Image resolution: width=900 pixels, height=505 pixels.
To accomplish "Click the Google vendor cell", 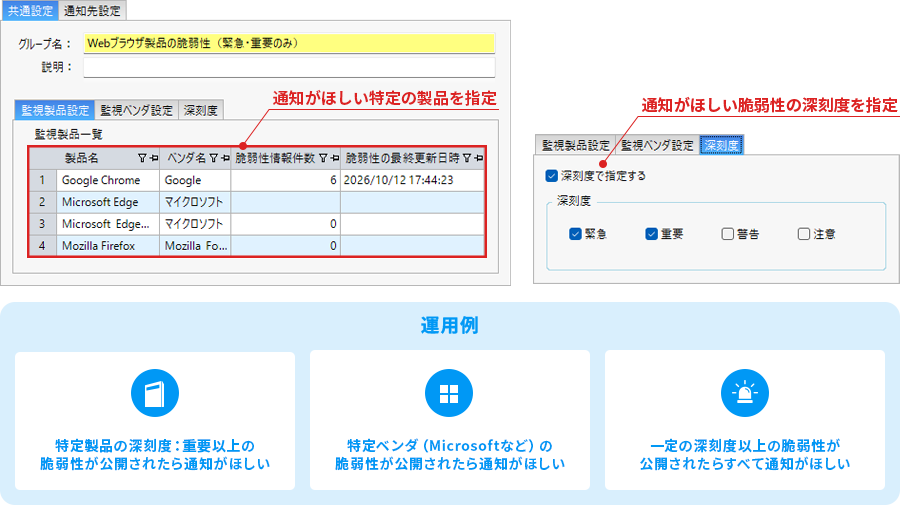I will (x=195, y=180).
